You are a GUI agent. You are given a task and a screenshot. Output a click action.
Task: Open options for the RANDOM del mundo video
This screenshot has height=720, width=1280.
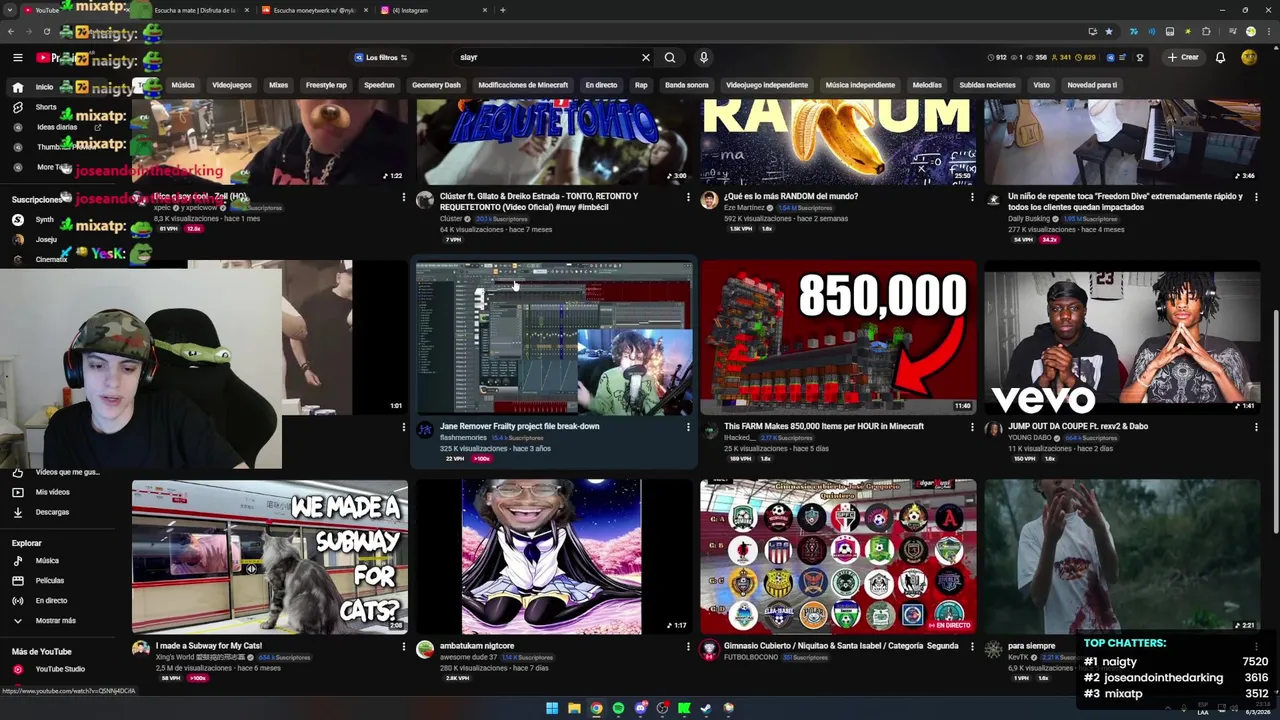pos(972,197)
